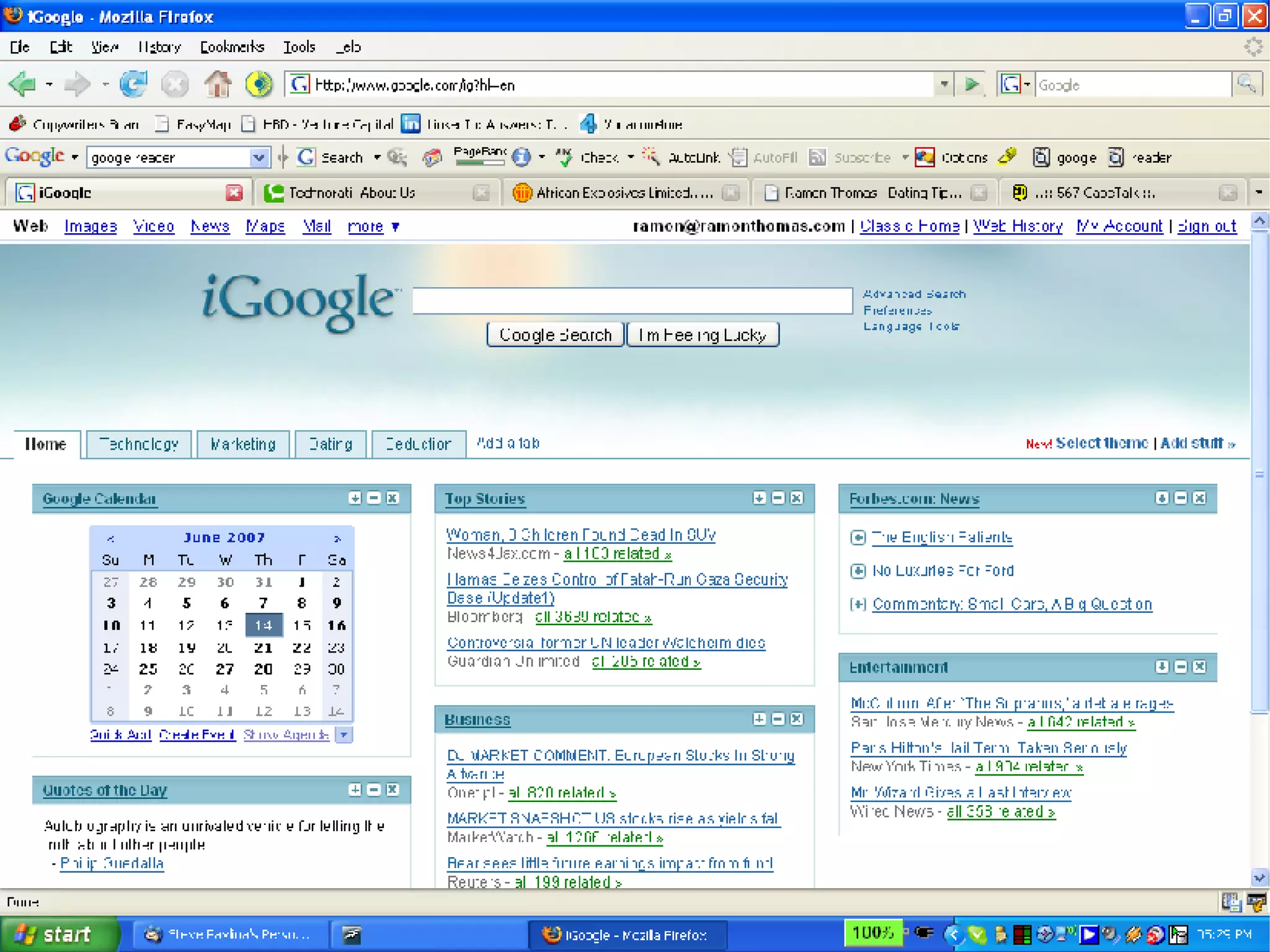Click the PageRank info icon in Google toolbar
This screenshot has width=1270, height=952.
click(521, 158)
